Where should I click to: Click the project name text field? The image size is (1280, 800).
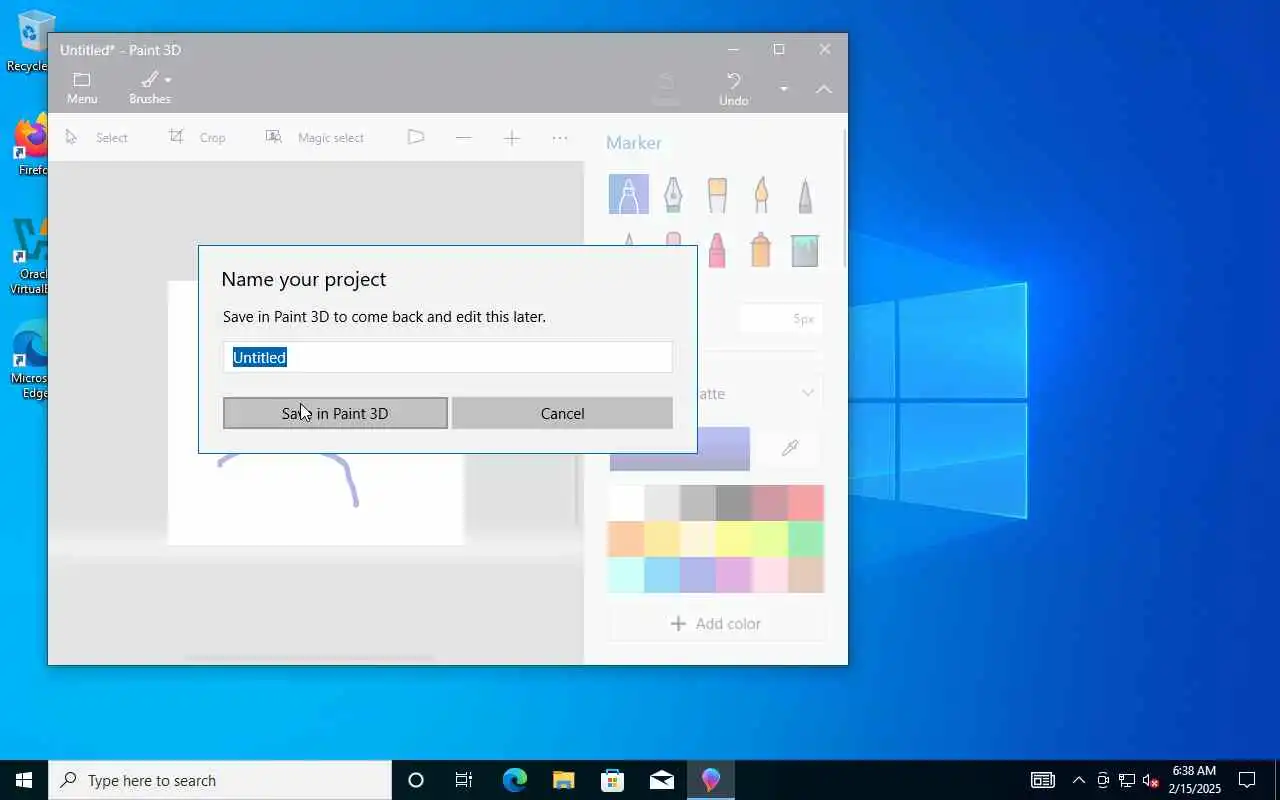point(447,357)
